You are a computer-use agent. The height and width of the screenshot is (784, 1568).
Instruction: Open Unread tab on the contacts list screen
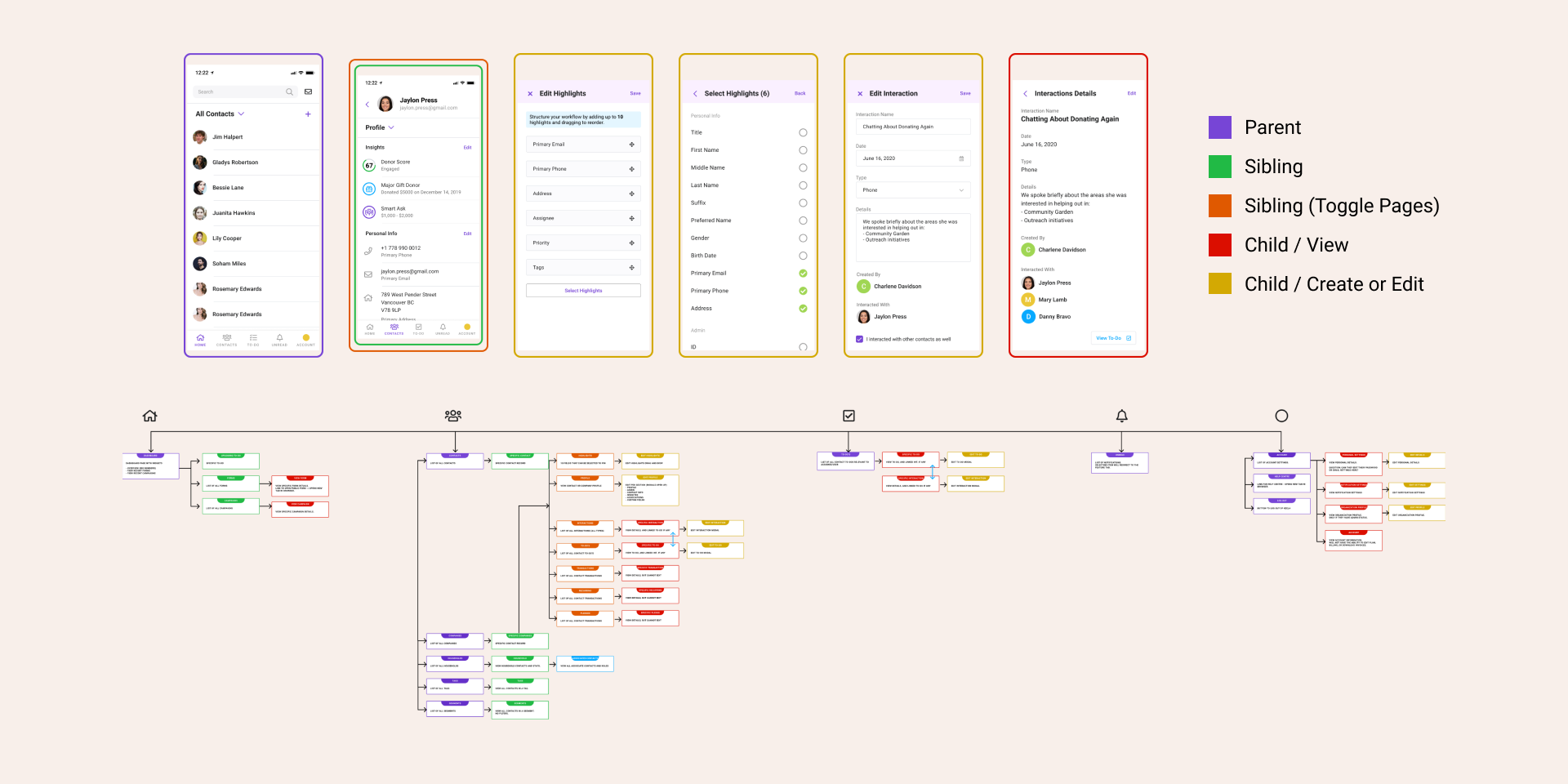click(x=279, y=340)
